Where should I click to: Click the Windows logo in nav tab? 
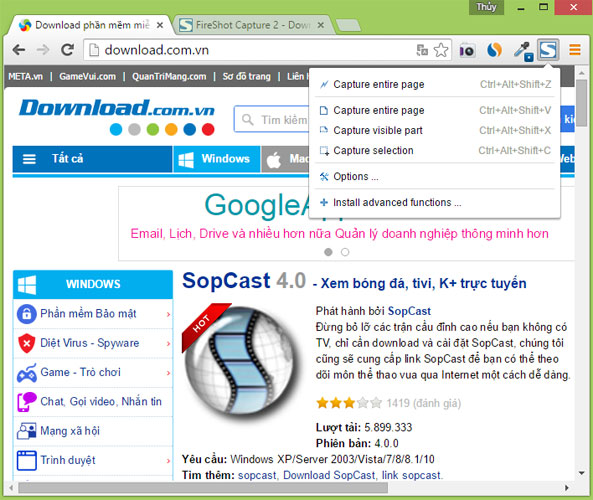click(x=186, y=159)
